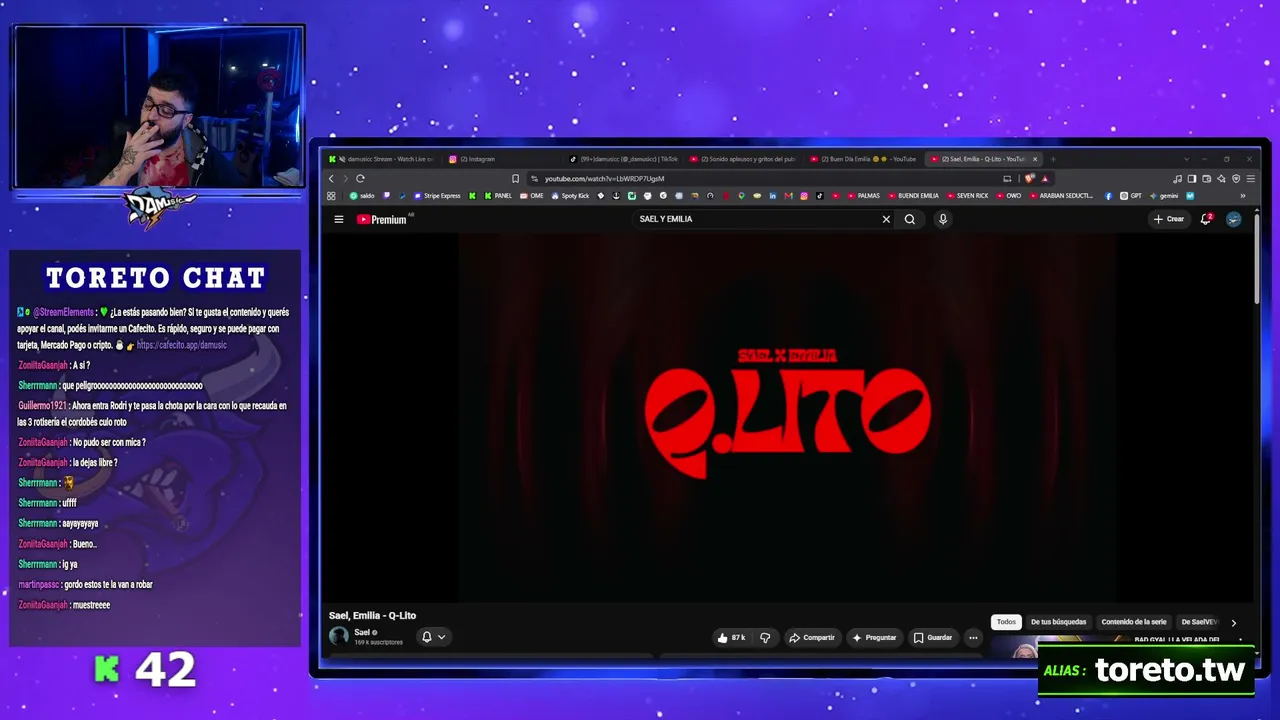This screenshot has width=1280, height=720.
Task: Show next filter chips with the arrow
Action: click(1234, 622)
